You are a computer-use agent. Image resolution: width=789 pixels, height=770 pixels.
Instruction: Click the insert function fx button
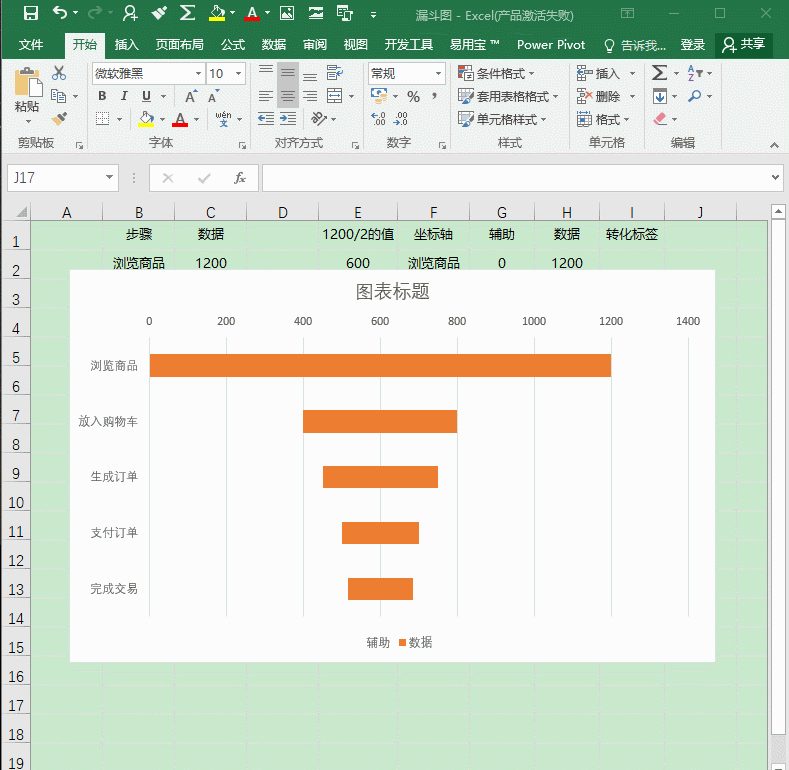(240, 178)
